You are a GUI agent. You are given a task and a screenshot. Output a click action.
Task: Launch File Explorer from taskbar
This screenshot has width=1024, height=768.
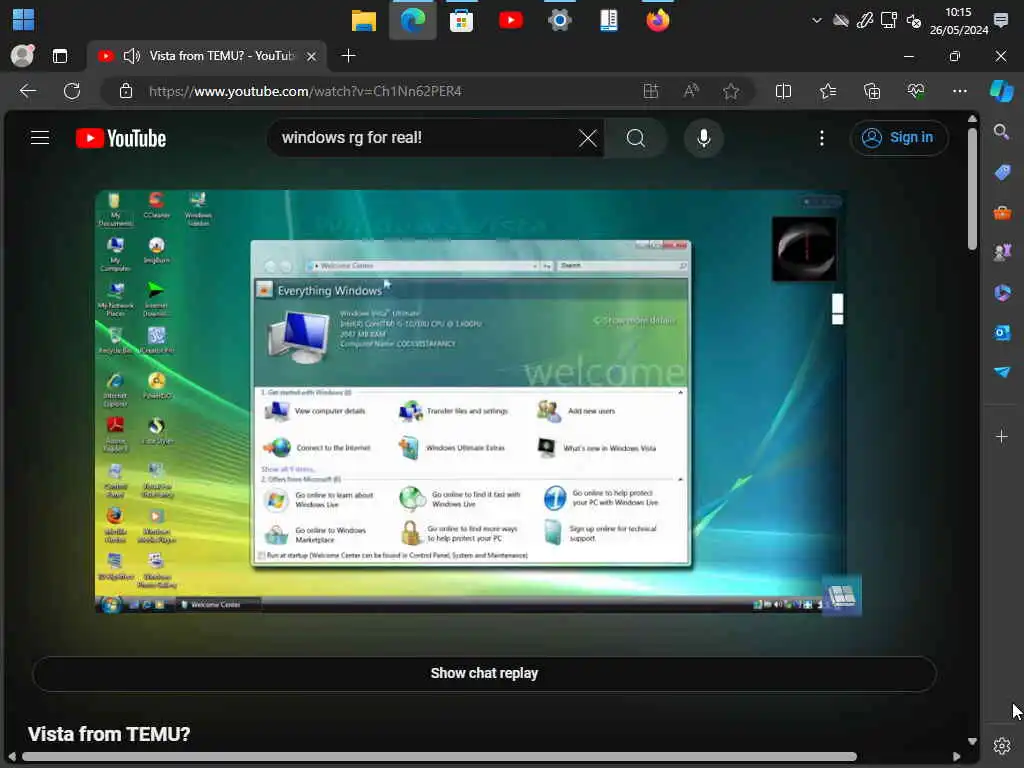point(364,20)
